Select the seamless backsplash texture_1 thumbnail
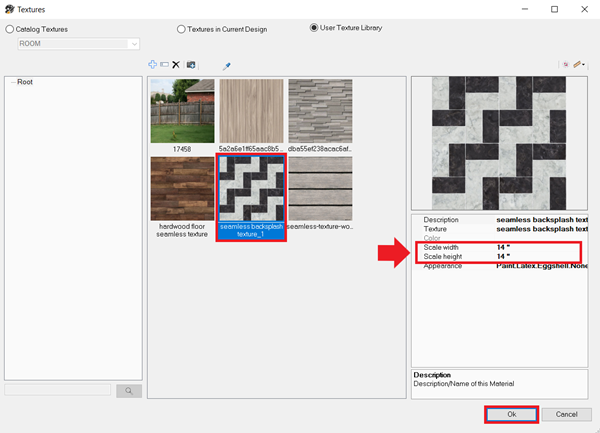The width and height of the screenshot is (600, 433). point(251,189)
